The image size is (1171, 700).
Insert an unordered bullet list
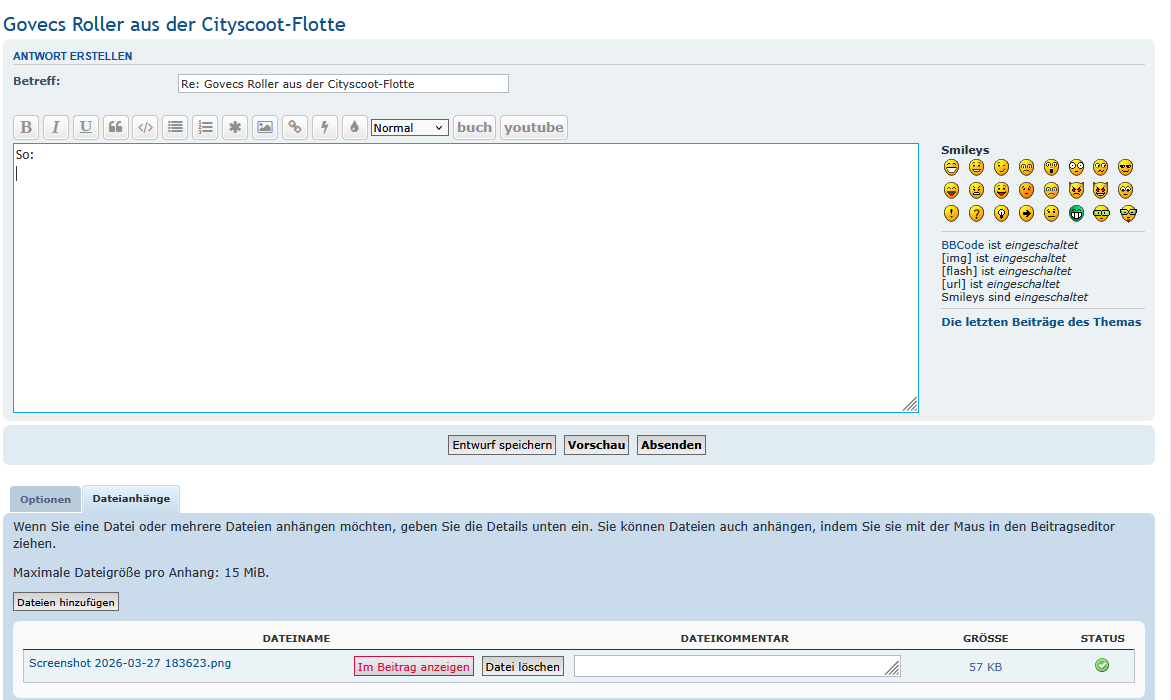176,127
